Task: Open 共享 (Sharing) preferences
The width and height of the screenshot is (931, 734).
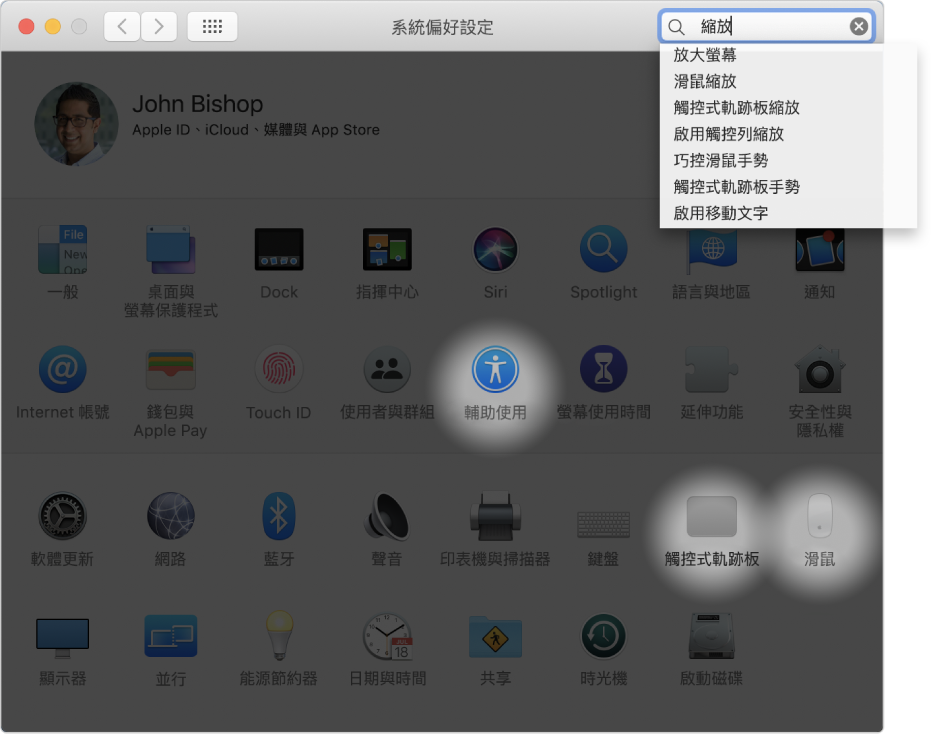Action: [495, 636]
